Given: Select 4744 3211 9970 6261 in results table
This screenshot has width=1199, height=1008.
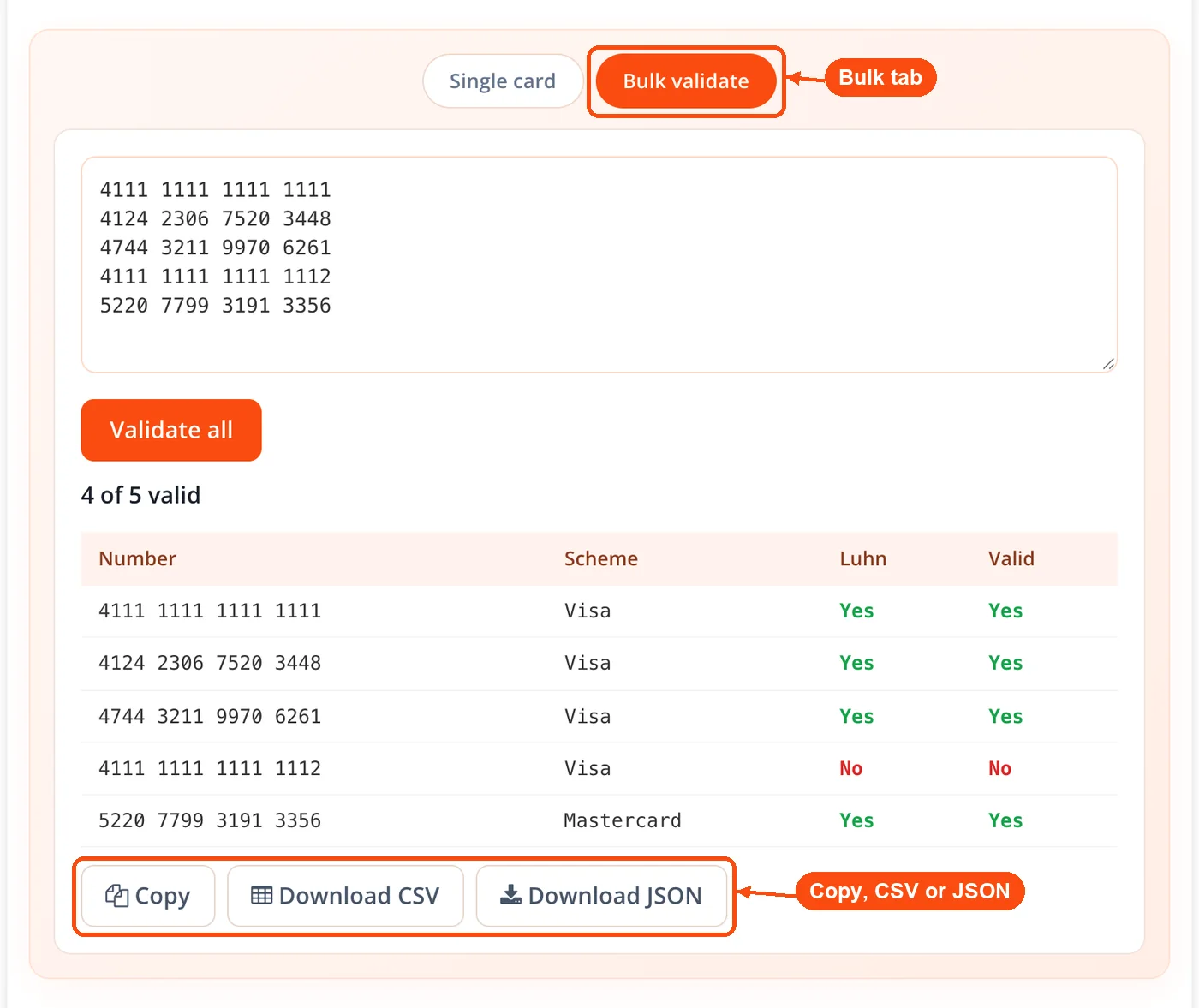Looking at the screenshot, I should [210, 716].
